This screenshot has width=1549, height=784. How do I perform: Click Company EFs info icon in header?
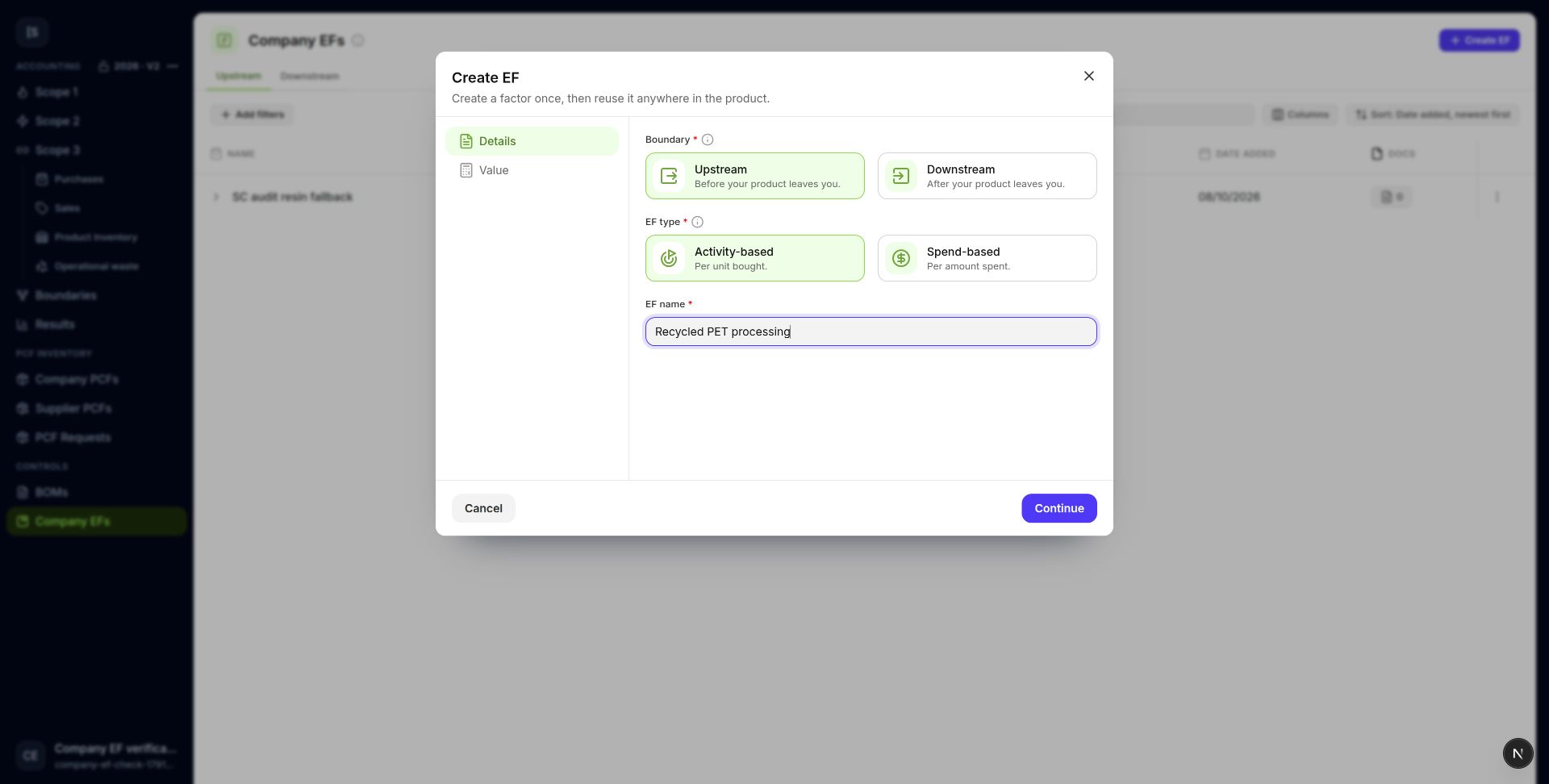pos(357,40)
